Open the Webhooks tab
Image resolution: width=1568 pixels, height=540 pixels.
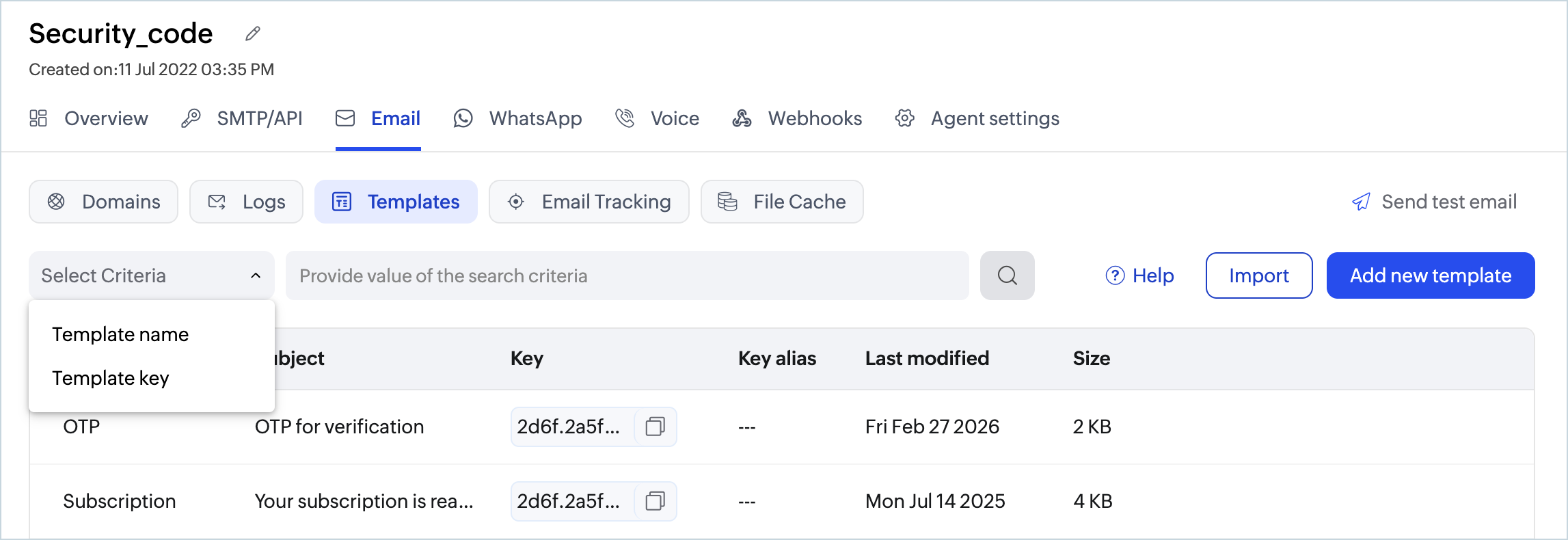[x=797, y=118]
